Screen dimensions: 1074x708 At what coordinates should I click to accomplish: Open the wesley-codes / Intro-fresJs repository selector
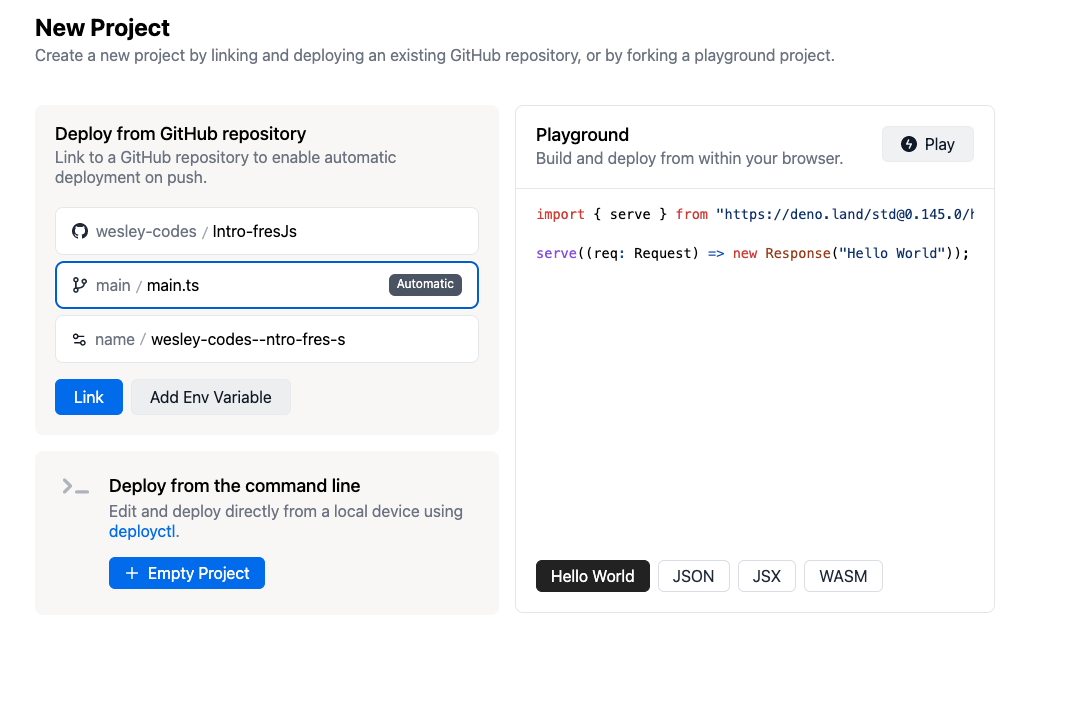point(267,231)
